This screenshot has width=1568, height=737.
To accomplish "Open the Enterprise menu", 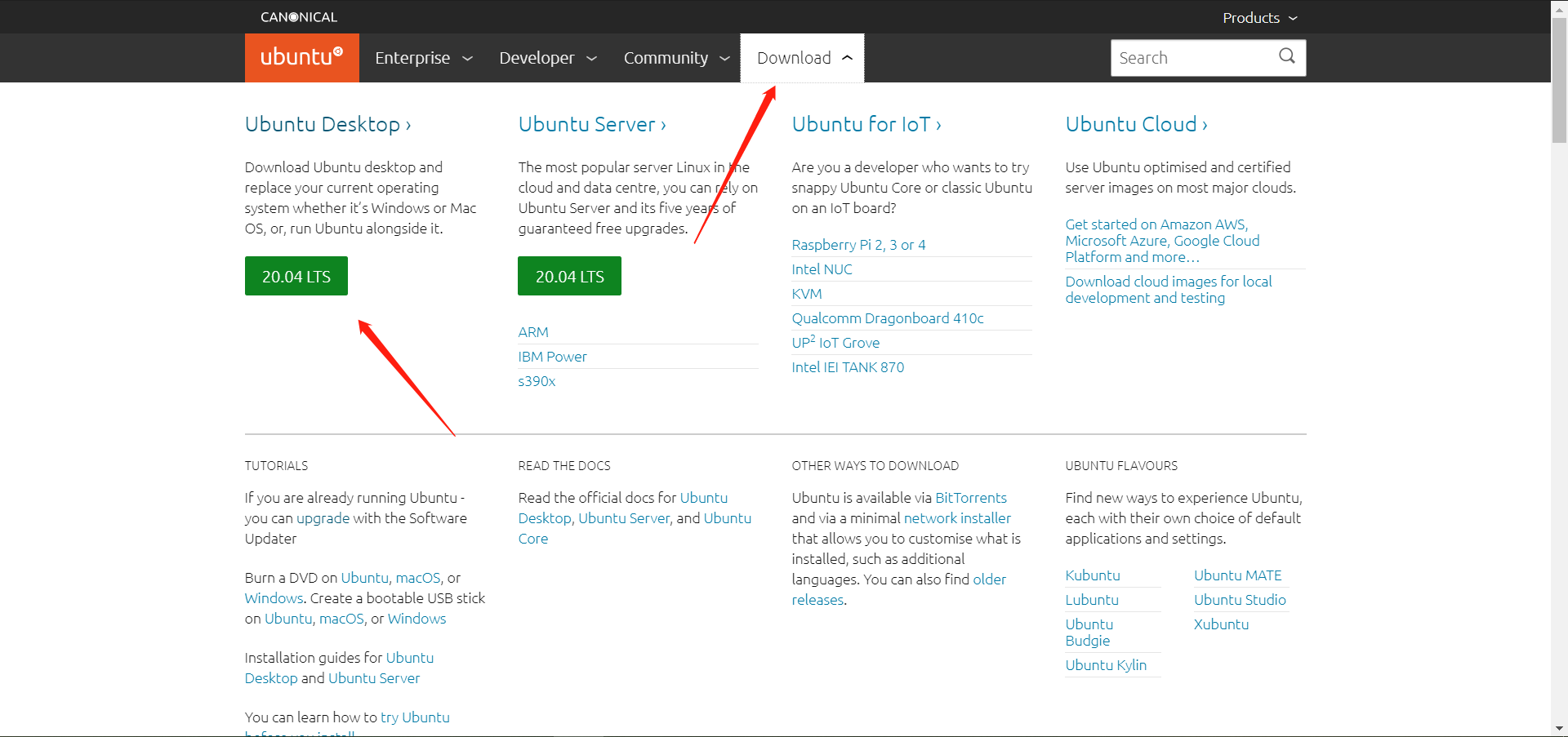I will coord(424,58).
